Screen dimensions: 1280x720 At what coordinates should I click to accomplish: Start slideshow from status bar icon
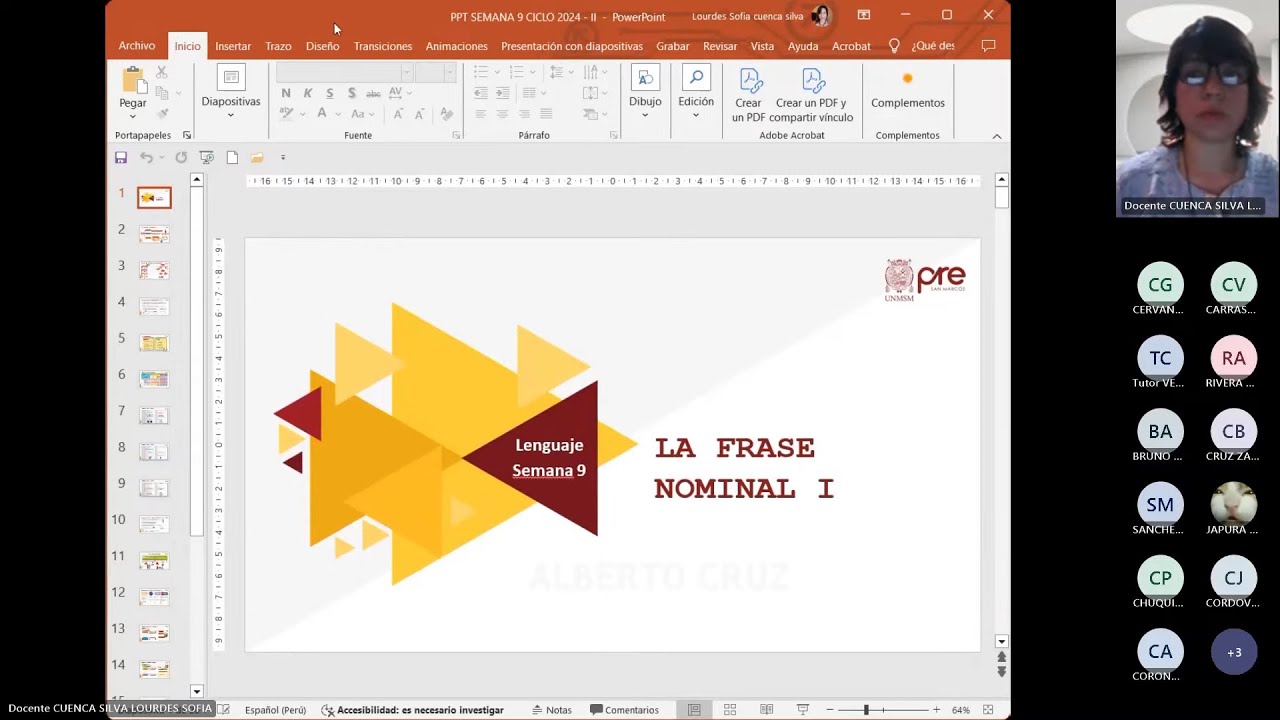click(802, 710)
